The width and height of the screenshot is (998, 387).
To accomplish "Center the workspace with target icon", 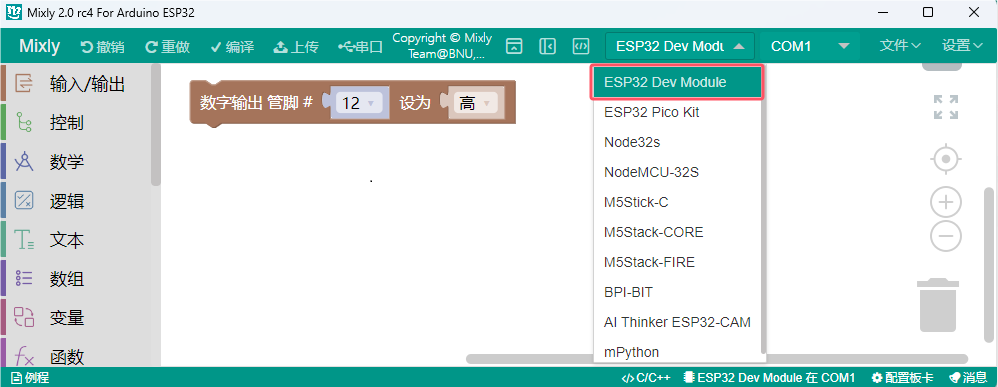I will click(x=946, y=158).
